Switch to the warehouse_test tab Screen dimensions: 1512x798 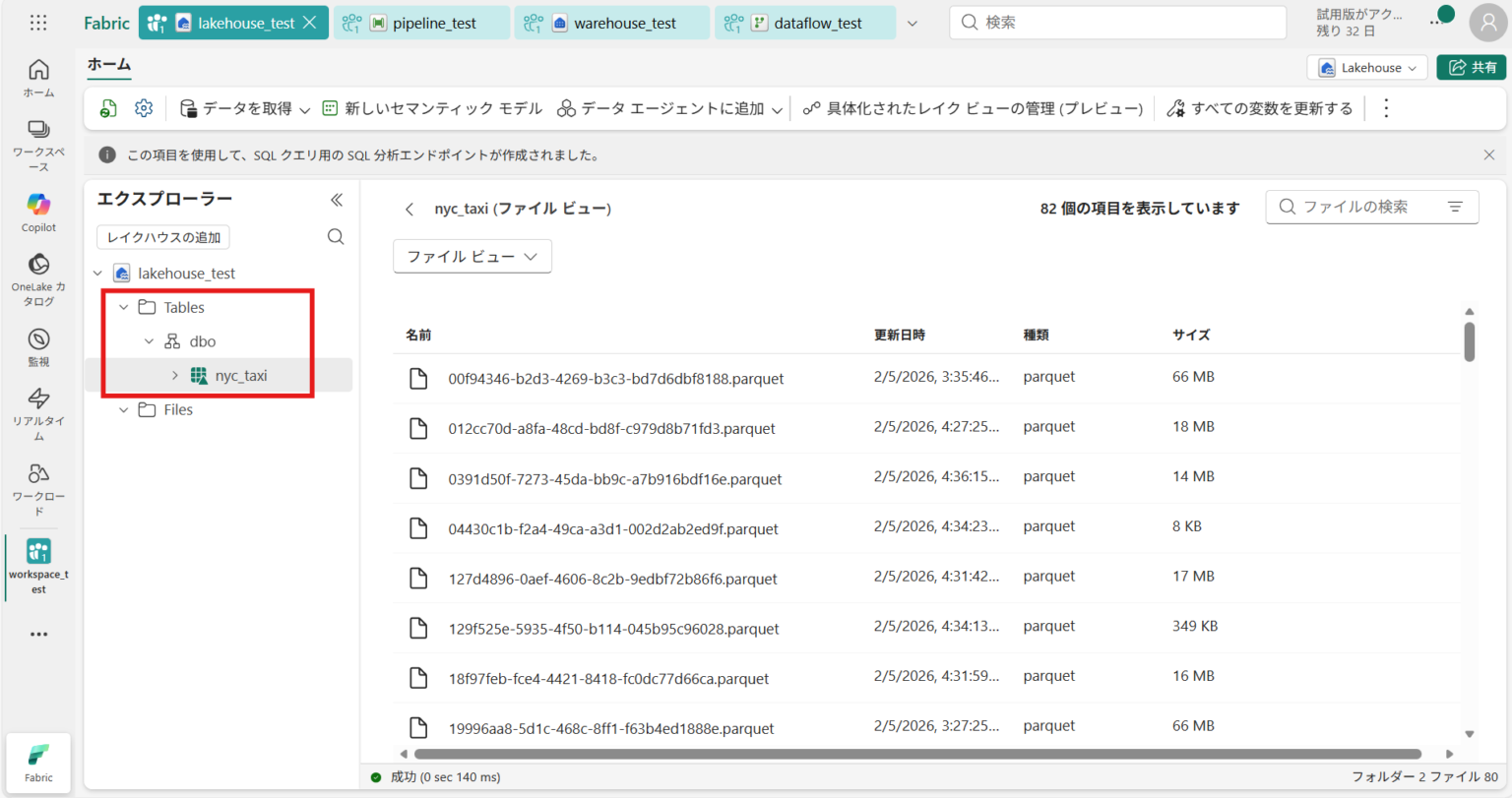point(611,23)
